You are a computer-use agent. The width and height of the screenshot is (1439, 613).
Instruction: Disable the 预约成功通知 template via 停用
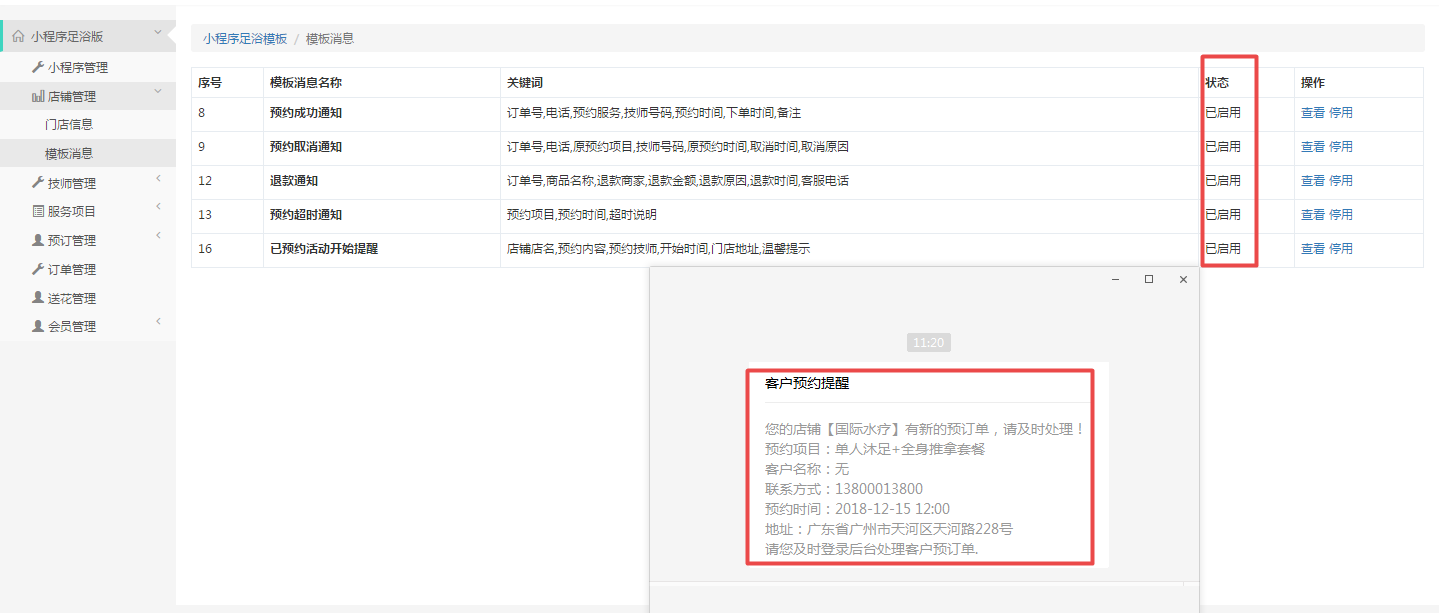pos(1340,113)
